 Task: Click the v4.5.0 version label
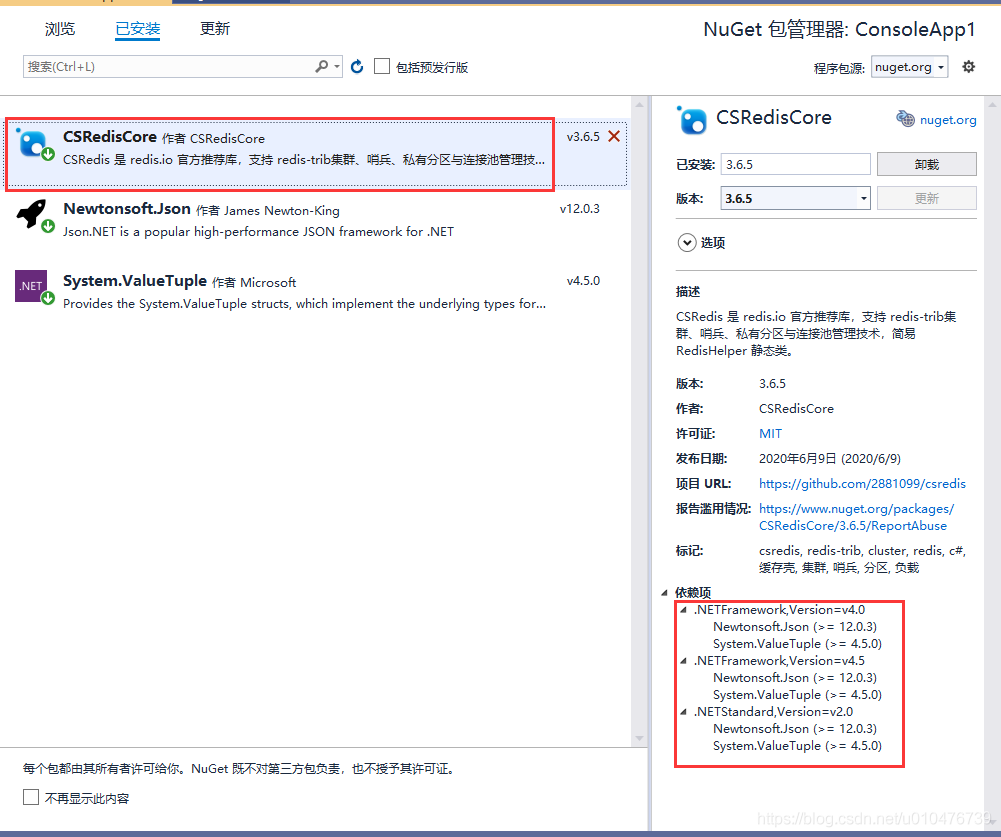(583, 281)
